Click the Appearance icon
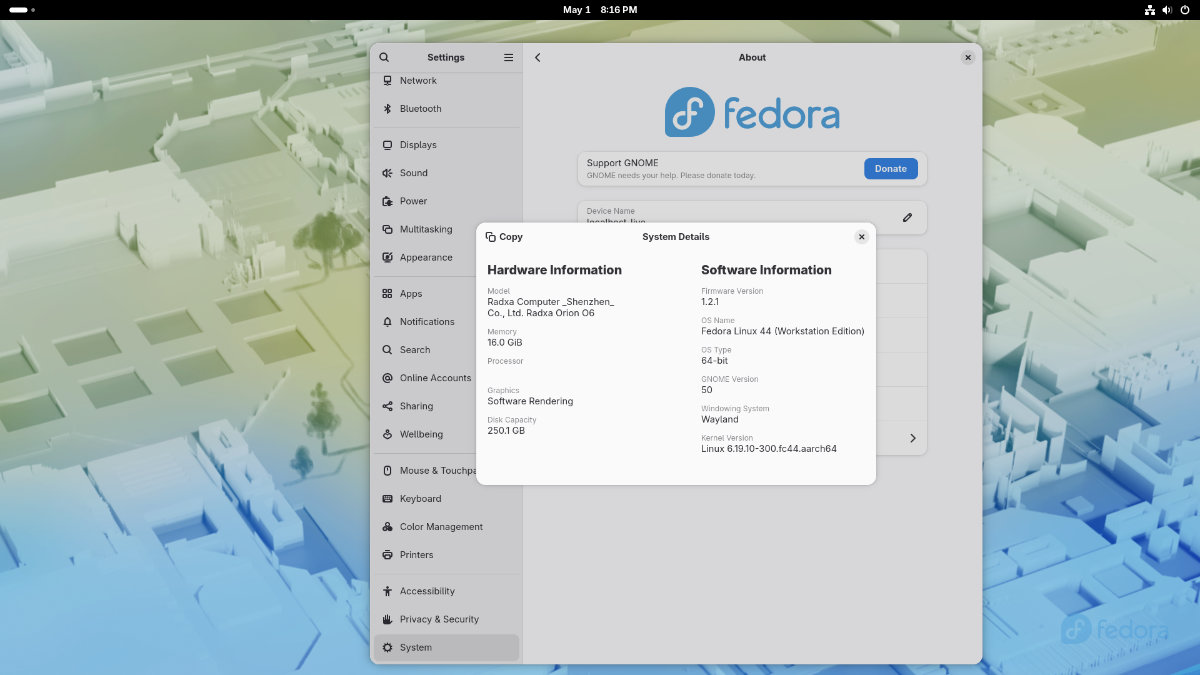The width and height of the screenshot is (1200, 675). pos(387,257)
